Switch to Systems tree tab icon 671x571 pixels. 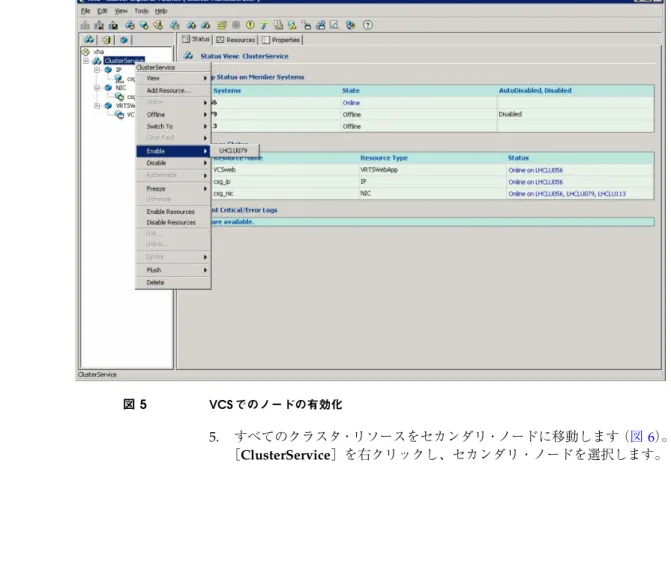[106, 40]
